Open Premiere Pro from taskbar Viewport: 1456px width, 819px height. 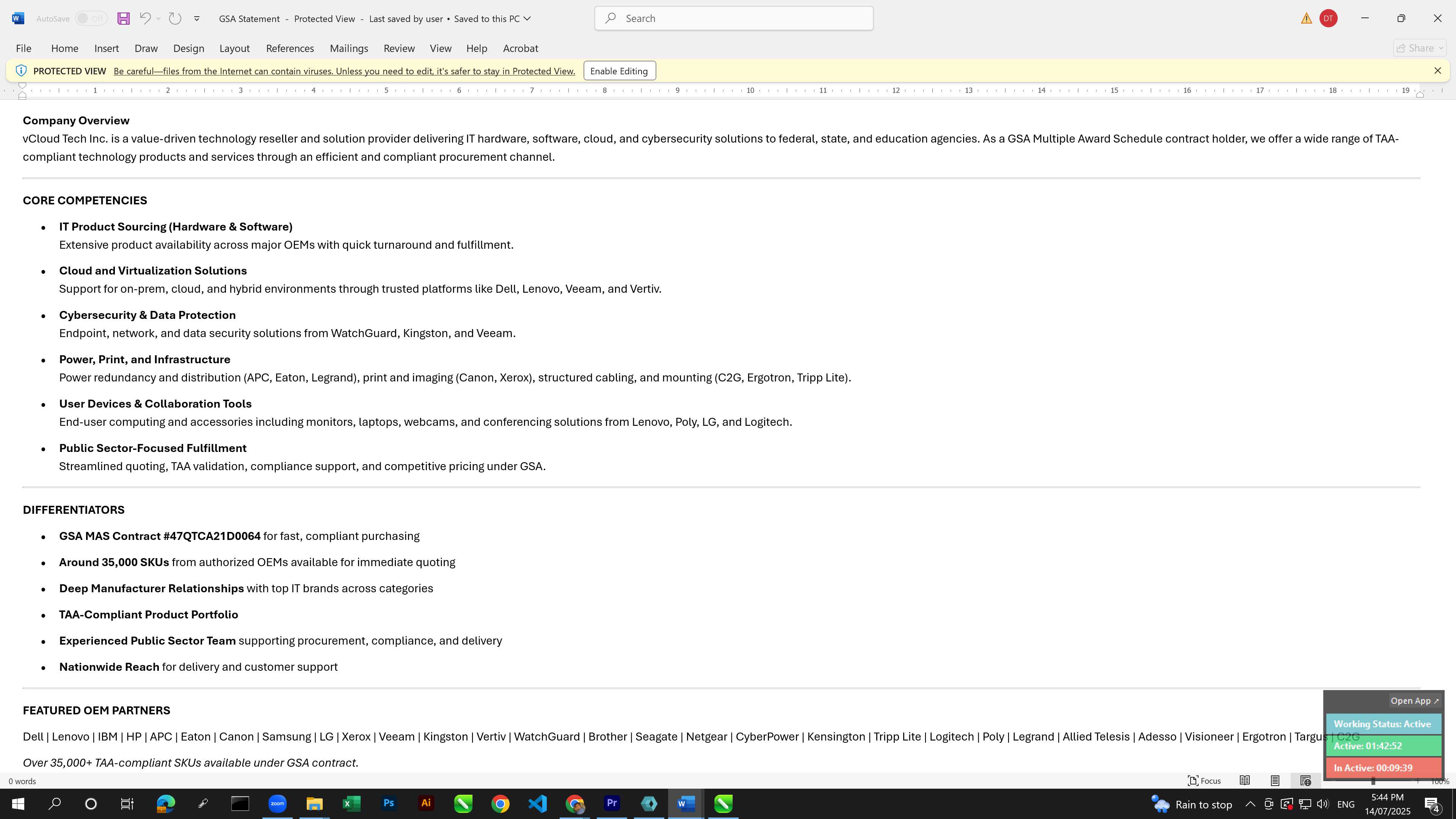612,804
